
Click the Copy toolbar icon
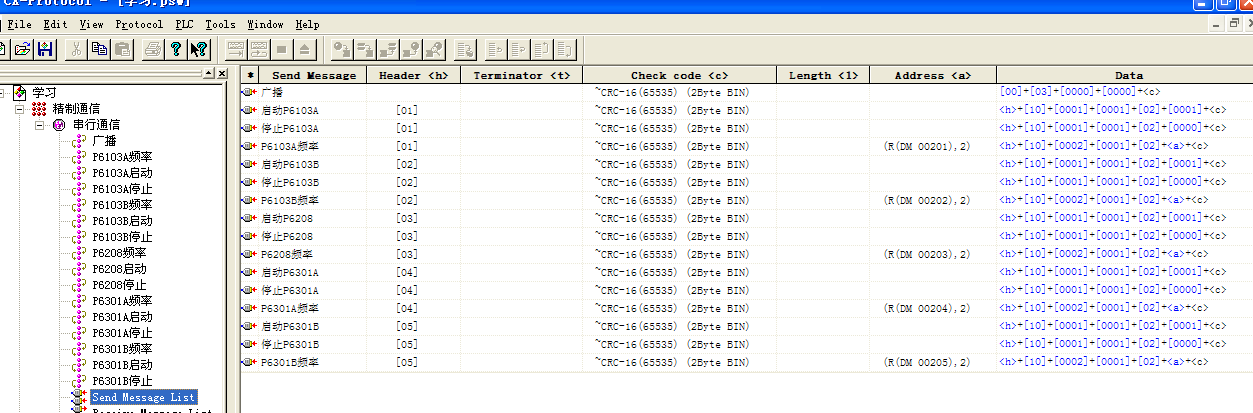click(x=99, y=48)
